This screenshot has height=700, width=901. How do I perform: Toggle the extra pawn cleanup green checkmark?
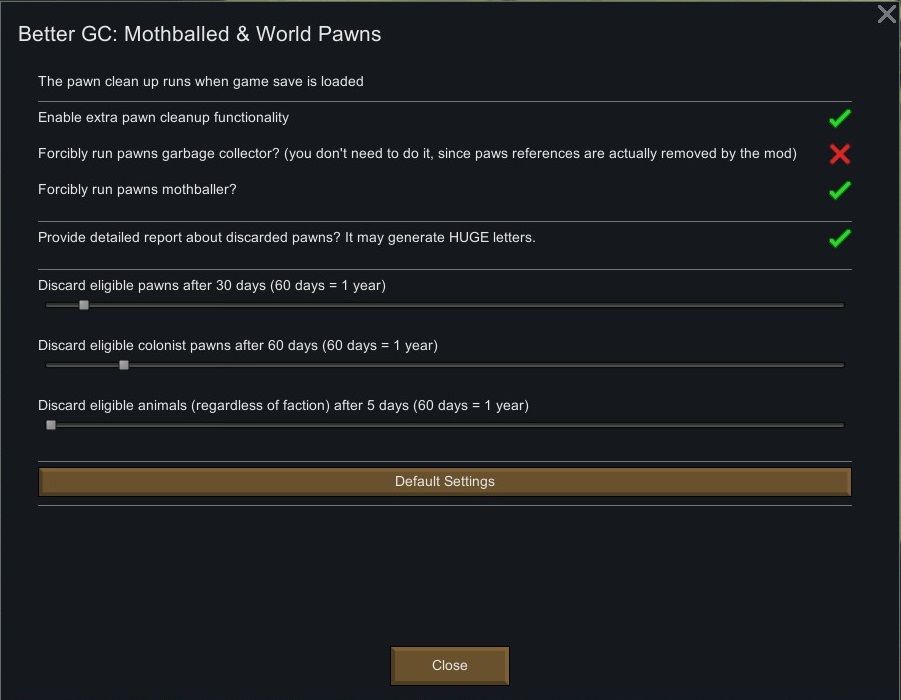[x=839, y=119]
